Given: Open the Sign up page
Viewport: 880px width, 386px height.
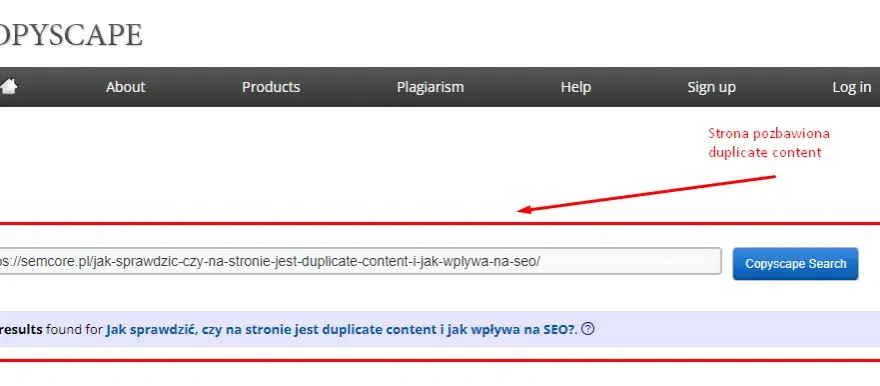Looking at the screenshot, I should pos(712,87).
